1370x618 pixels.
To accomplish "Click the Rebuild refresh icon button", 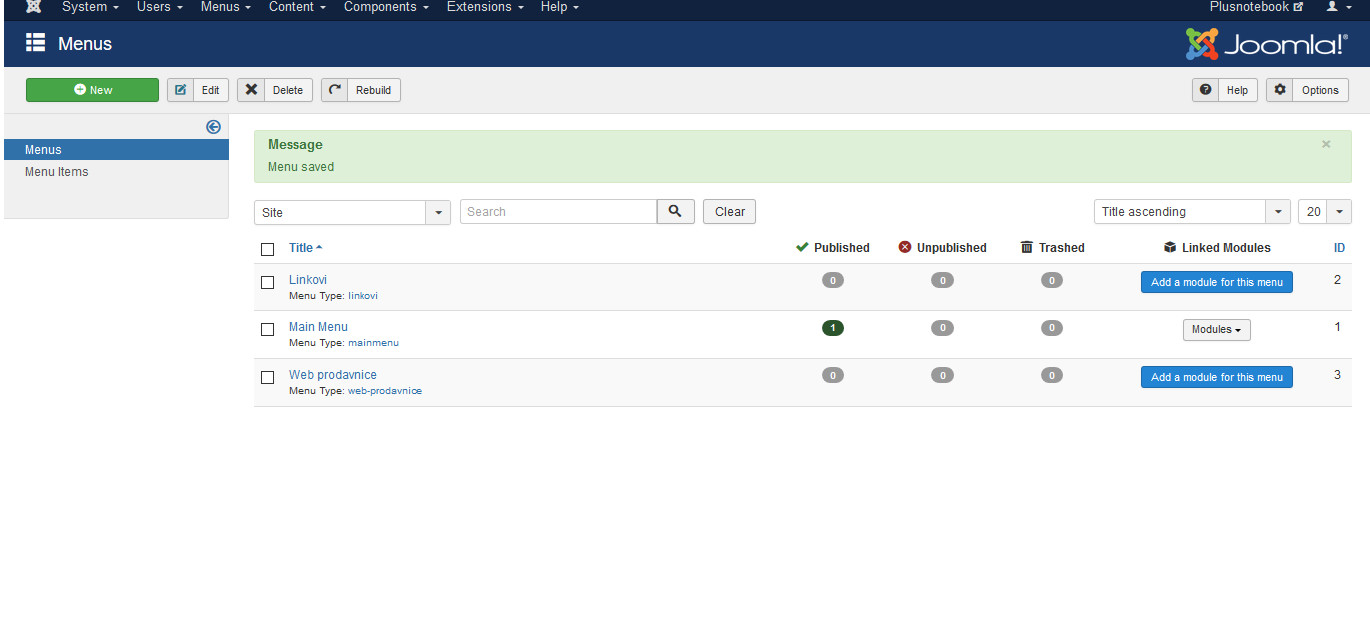I will tap(336, 90).
